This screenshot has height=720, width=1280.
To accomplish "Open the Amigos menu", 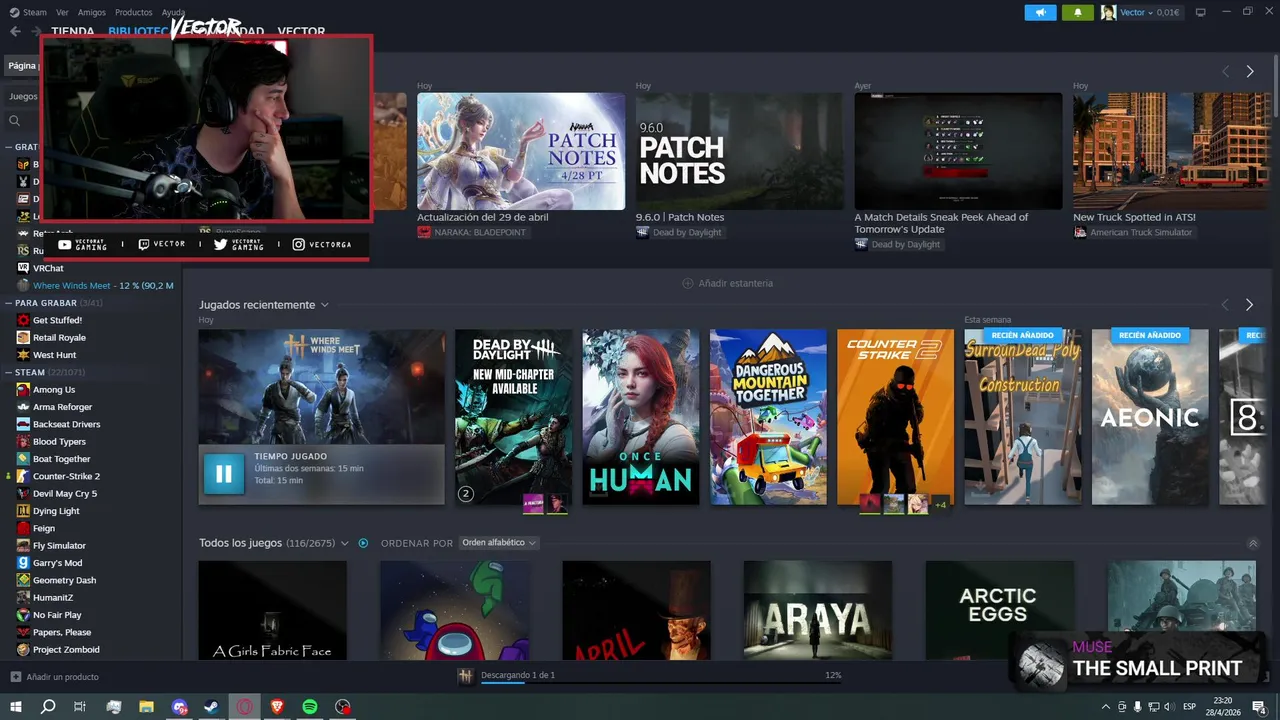I will (x=92, y=12).
